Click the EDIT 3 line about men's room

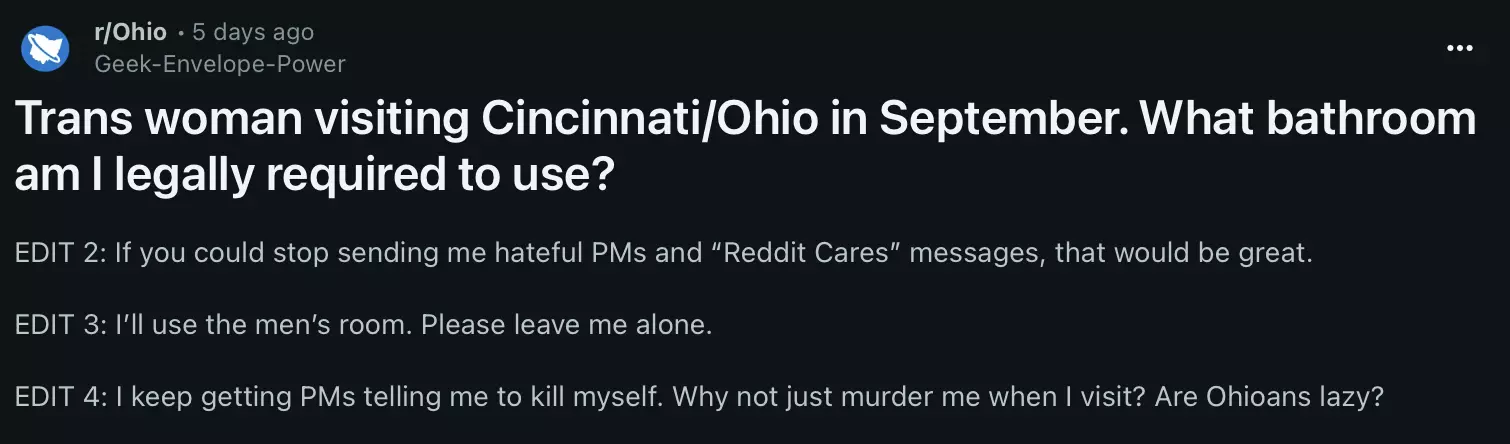click(x=363, y=325)
